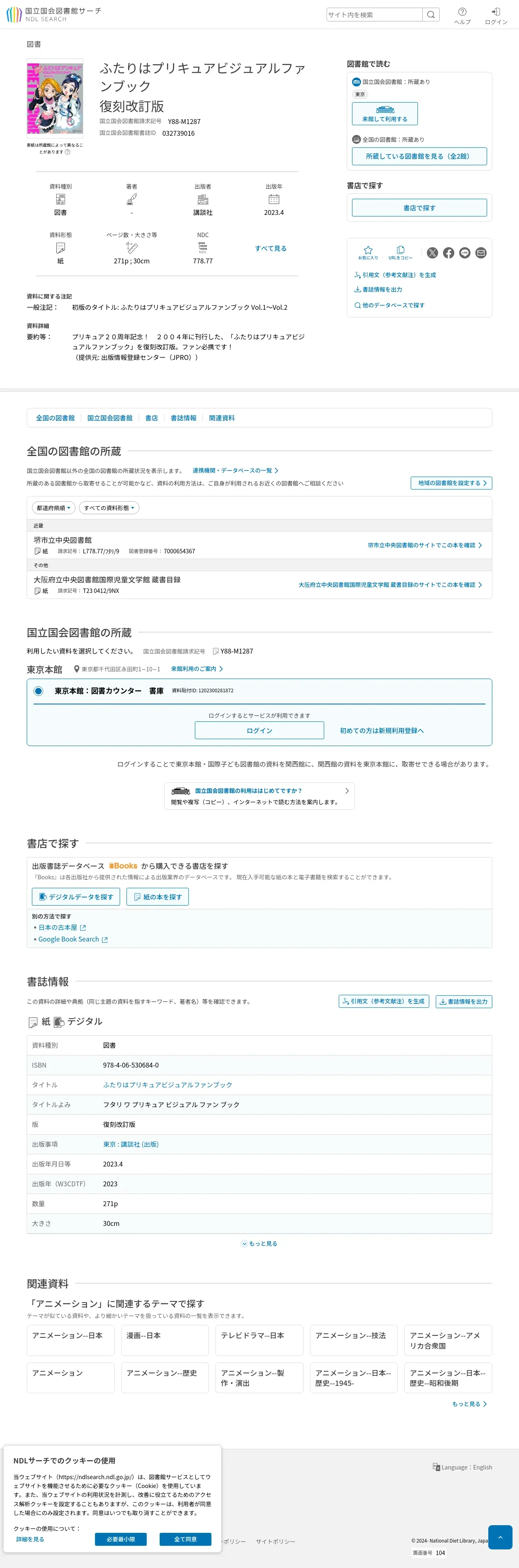This screenshot has width=519, height=1568.
Task: Click the 紙 format icon
Action: pos(34,1023)
